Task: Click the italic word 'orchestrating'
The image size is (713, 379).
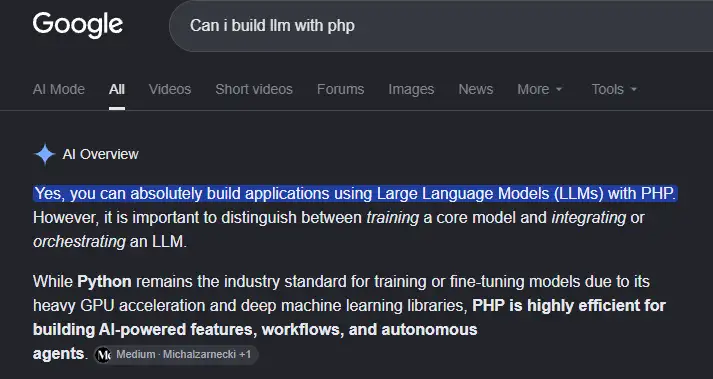Action: [x=79, y=242]
